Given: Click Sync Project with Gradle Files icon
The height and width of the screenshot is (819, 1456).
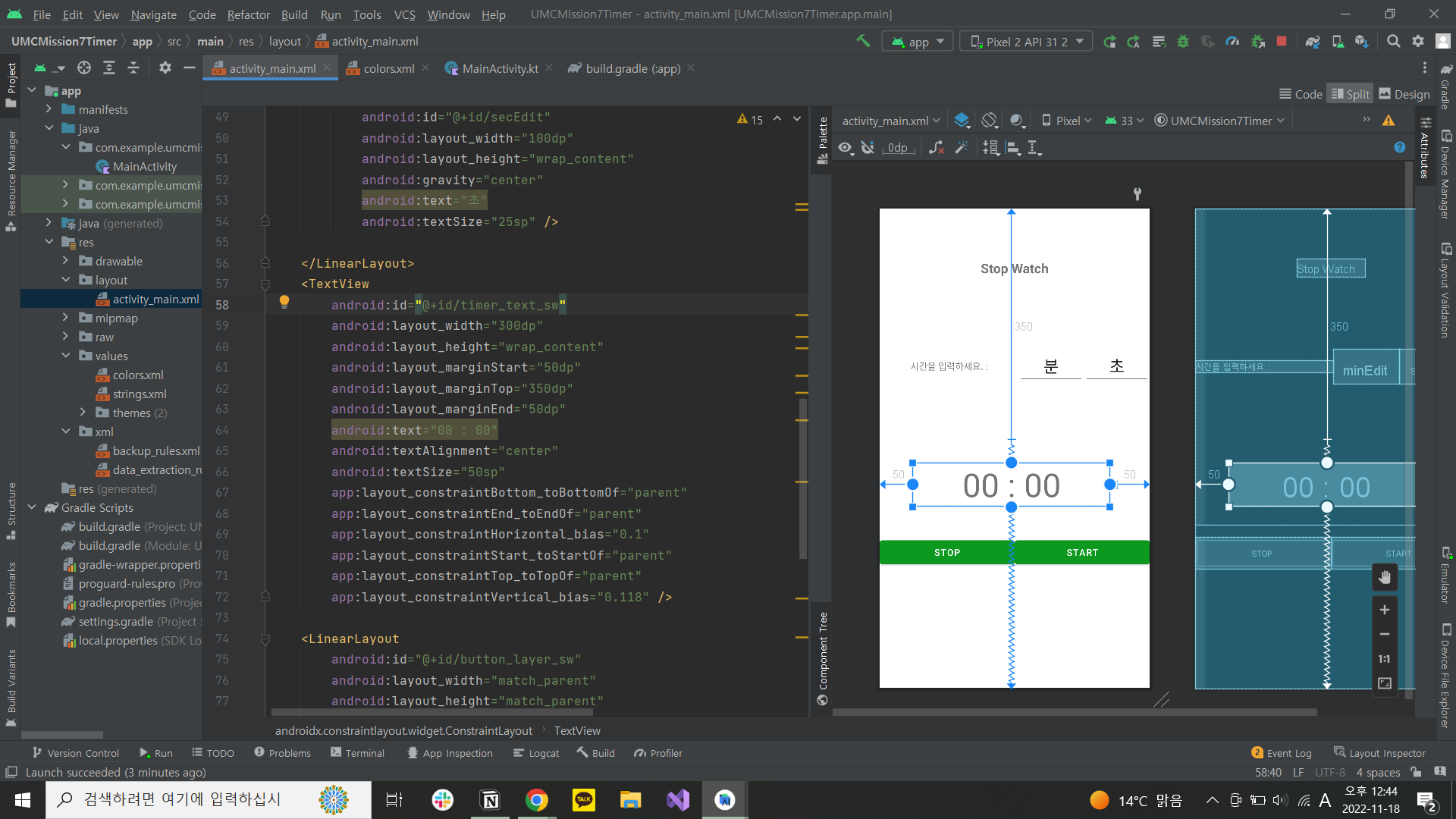Looking at the screenshot, I should coord(1313,42).
